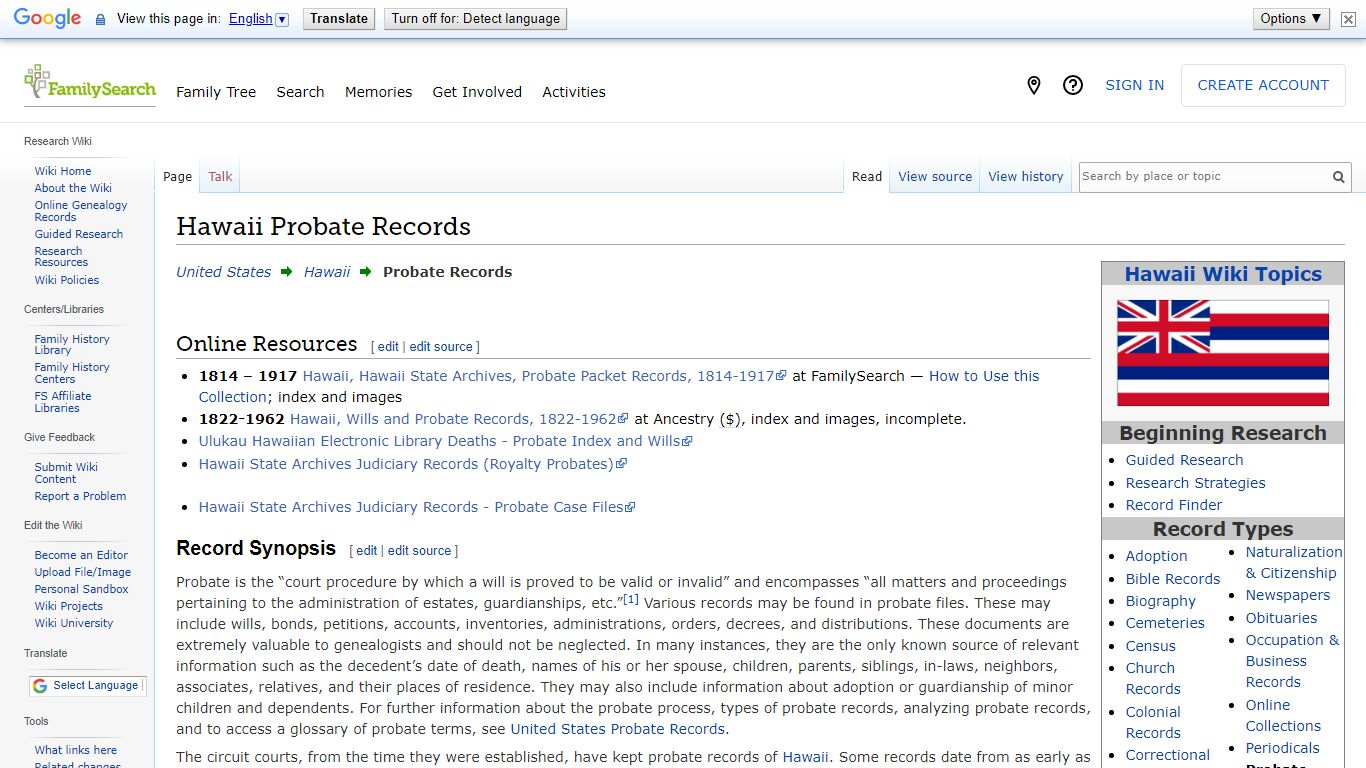Open Ulukau Hawaiian Electronic Library link
The image size is (1366, 768).
tap(445, 441)
